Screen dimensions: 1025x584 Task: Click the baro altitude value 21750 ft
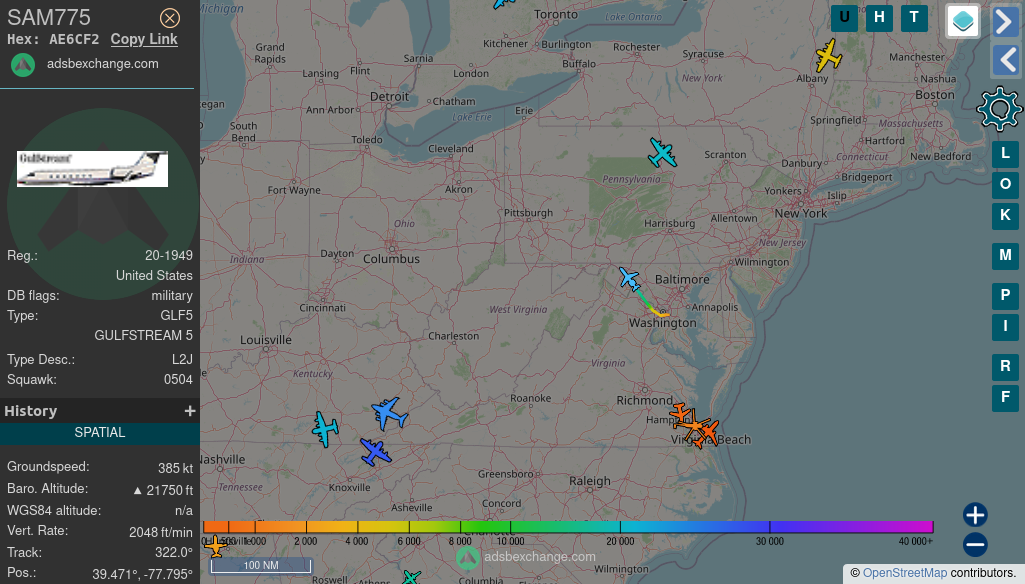pyautogui.click(x=163, y=490)
